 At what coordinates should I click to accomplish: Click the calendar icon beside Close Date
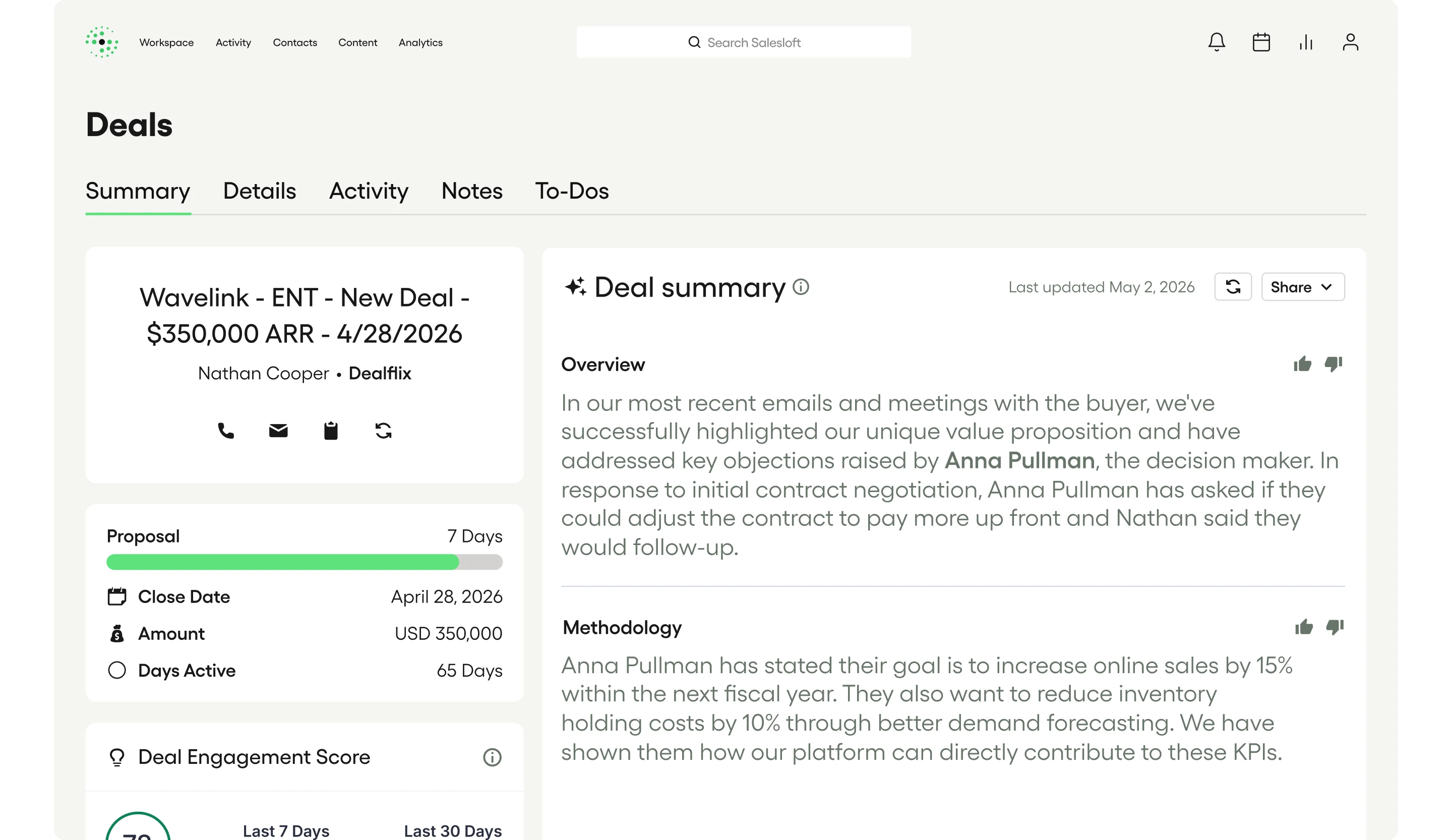point(117,597)
